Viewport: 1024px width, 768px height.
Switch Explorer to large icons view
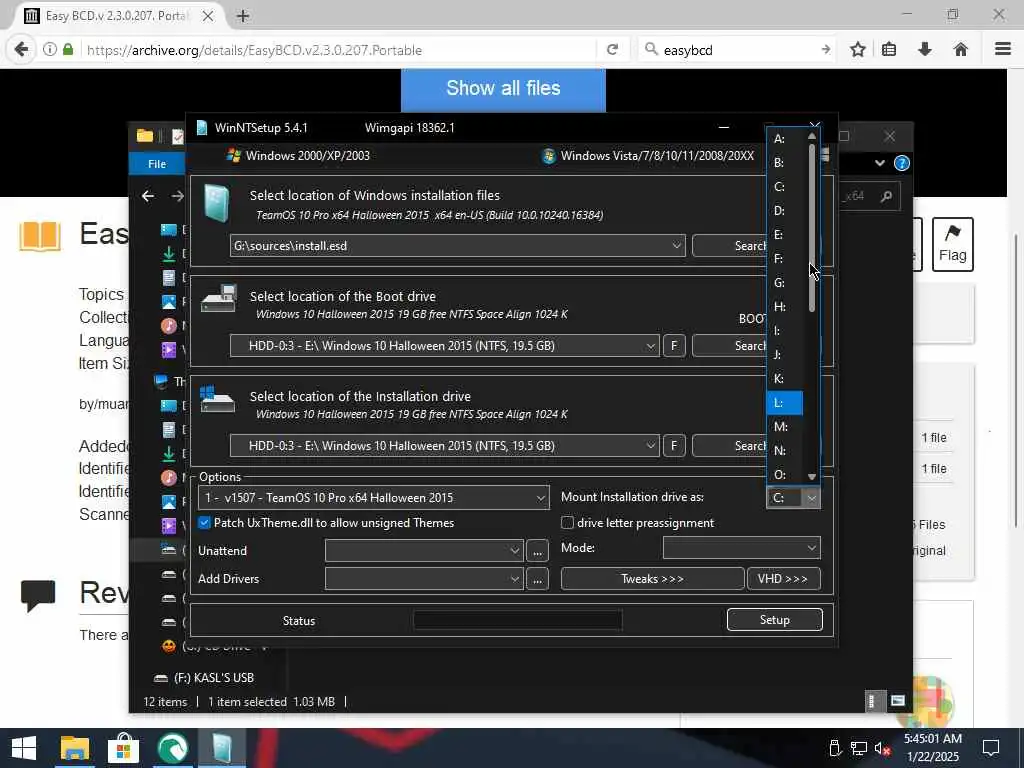click(898, 701)
